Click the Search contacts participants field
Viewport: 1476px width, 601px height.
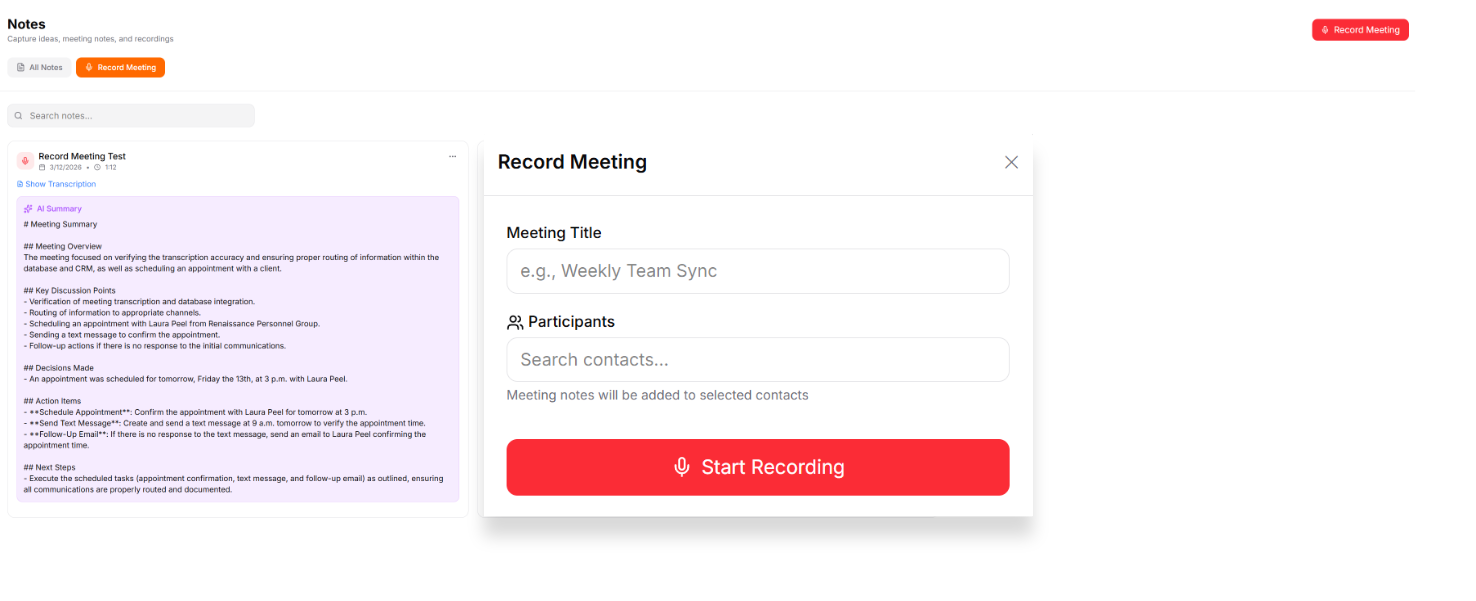(x=757, y=359)
